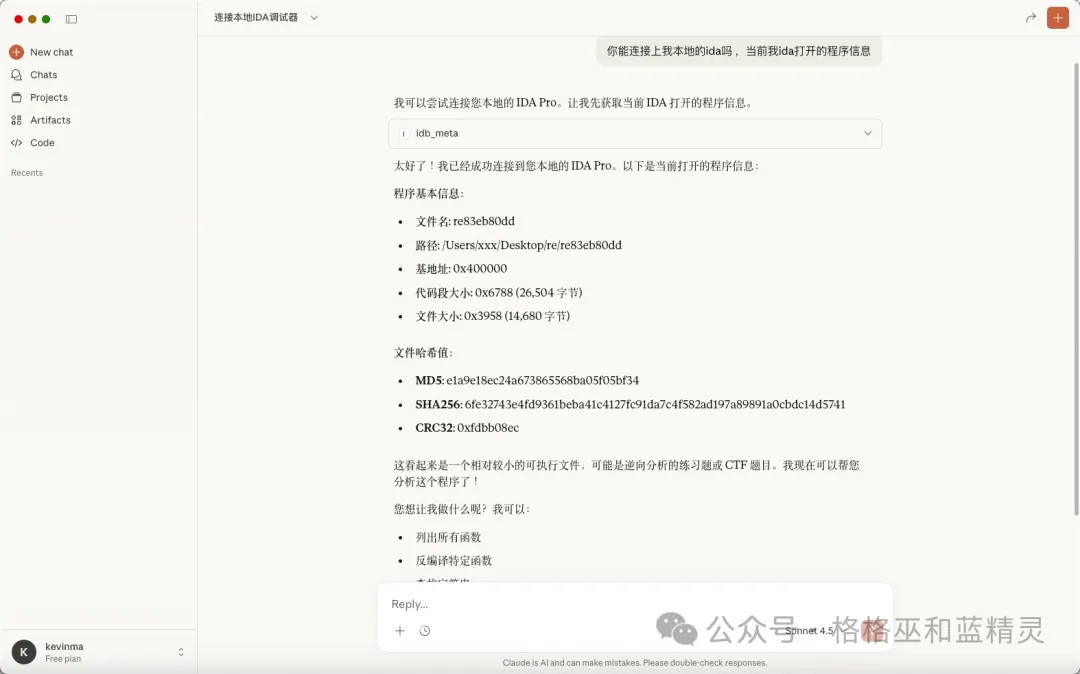Click the Reply input field

(634, 604)
